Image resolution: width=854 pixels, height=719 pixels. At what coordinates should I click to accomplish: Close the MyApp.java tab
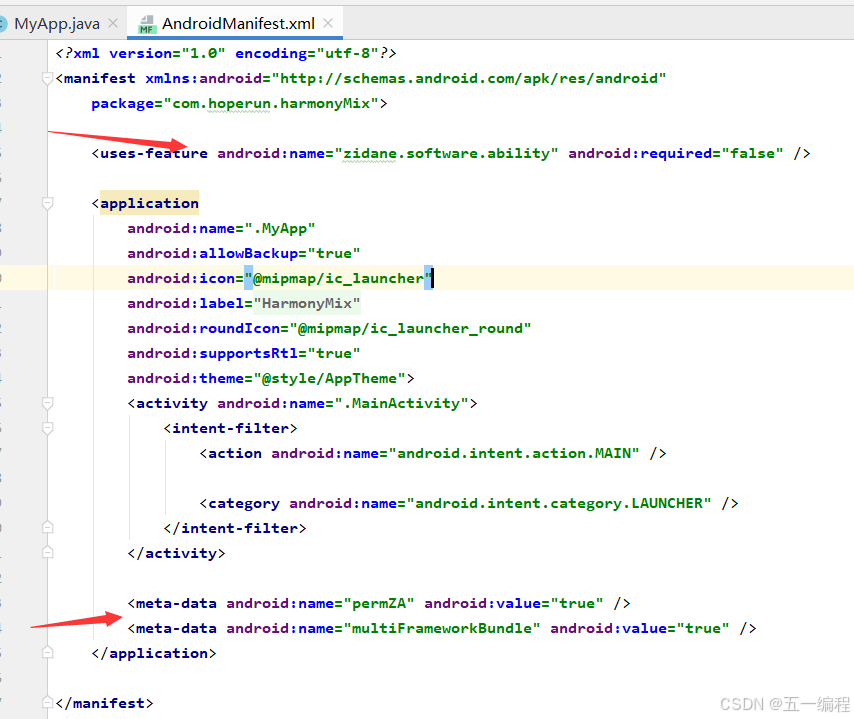tap(113, 23)
